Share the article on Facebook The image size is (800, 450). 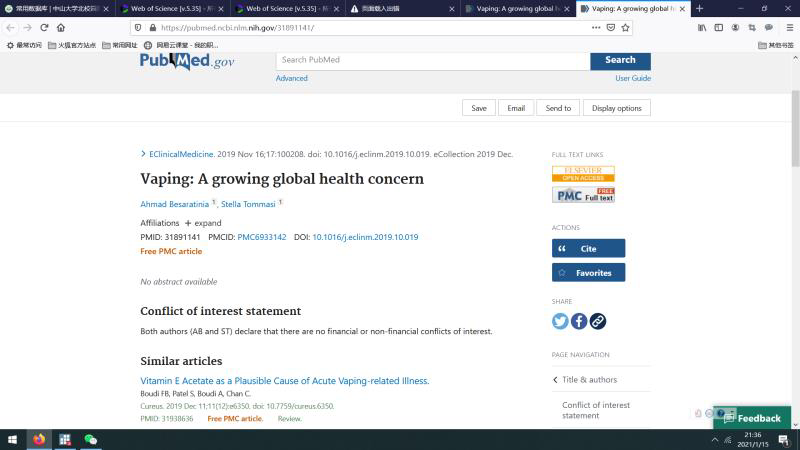[x=579, y=321]
